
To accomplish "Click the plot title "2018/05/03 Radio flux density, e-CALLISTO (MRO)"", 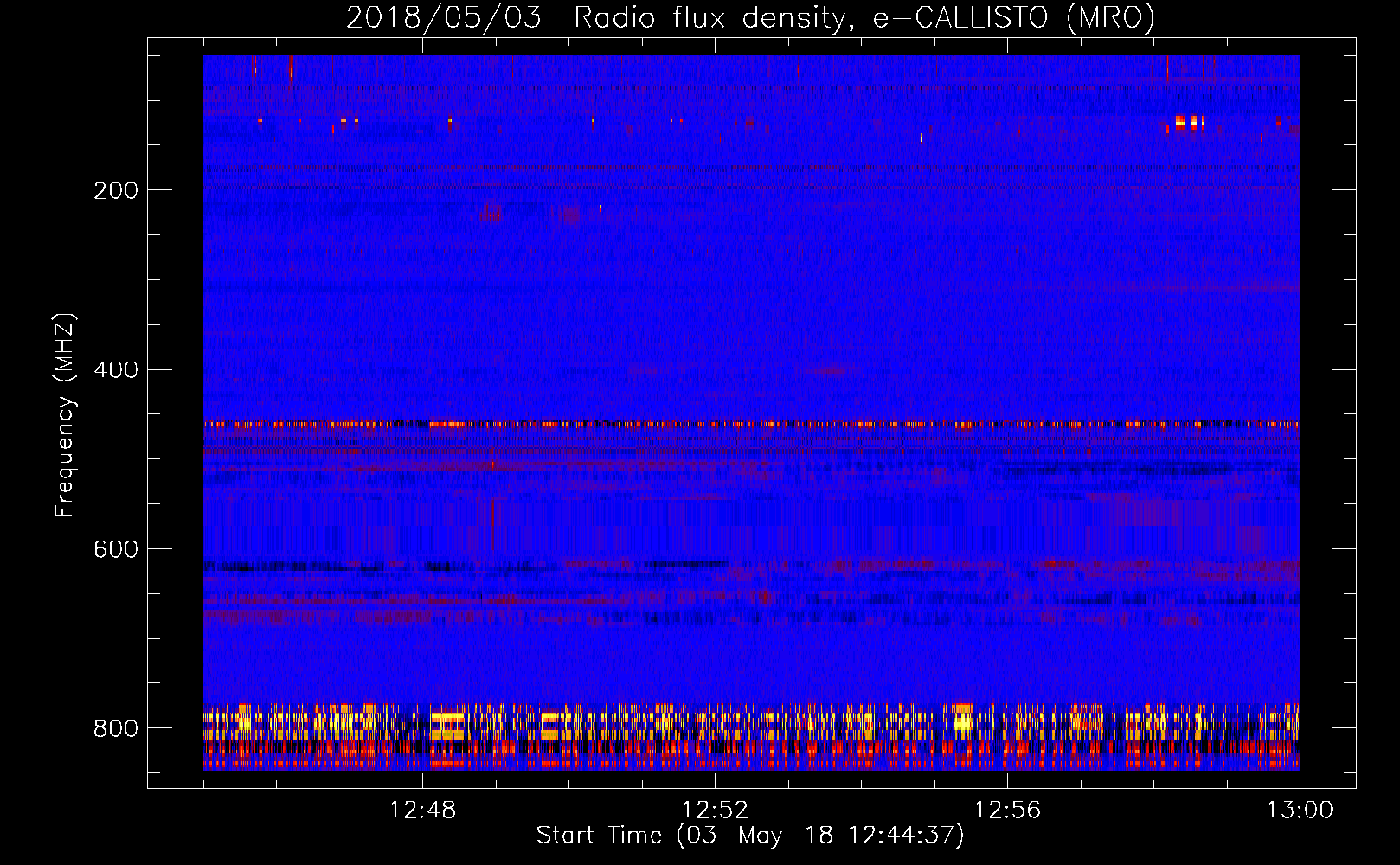I will point(750,17).
